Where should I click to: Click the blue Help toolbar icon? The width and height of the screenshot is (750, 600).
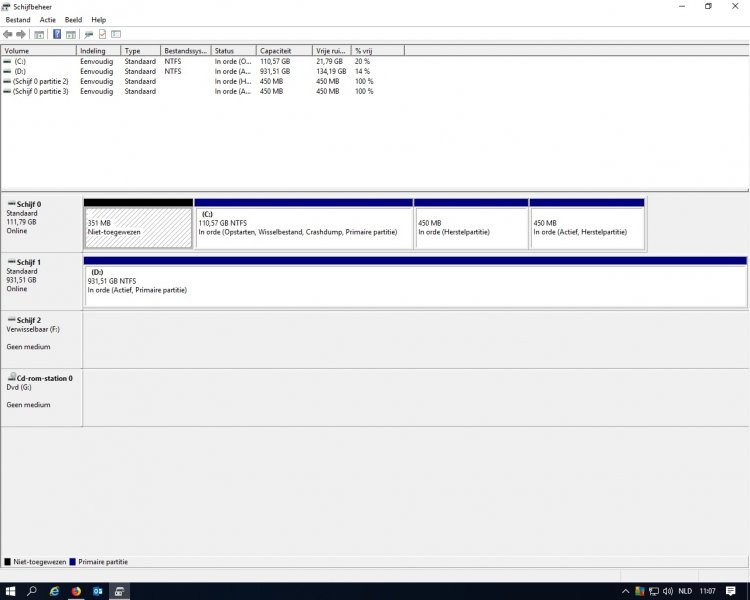point(57,34)
